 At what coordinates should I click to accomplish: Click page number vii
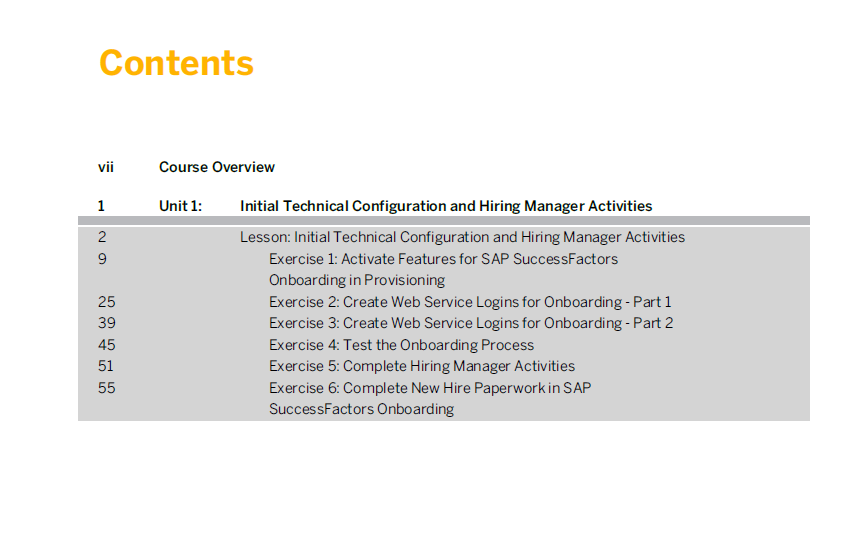click(x=106, y=167)
